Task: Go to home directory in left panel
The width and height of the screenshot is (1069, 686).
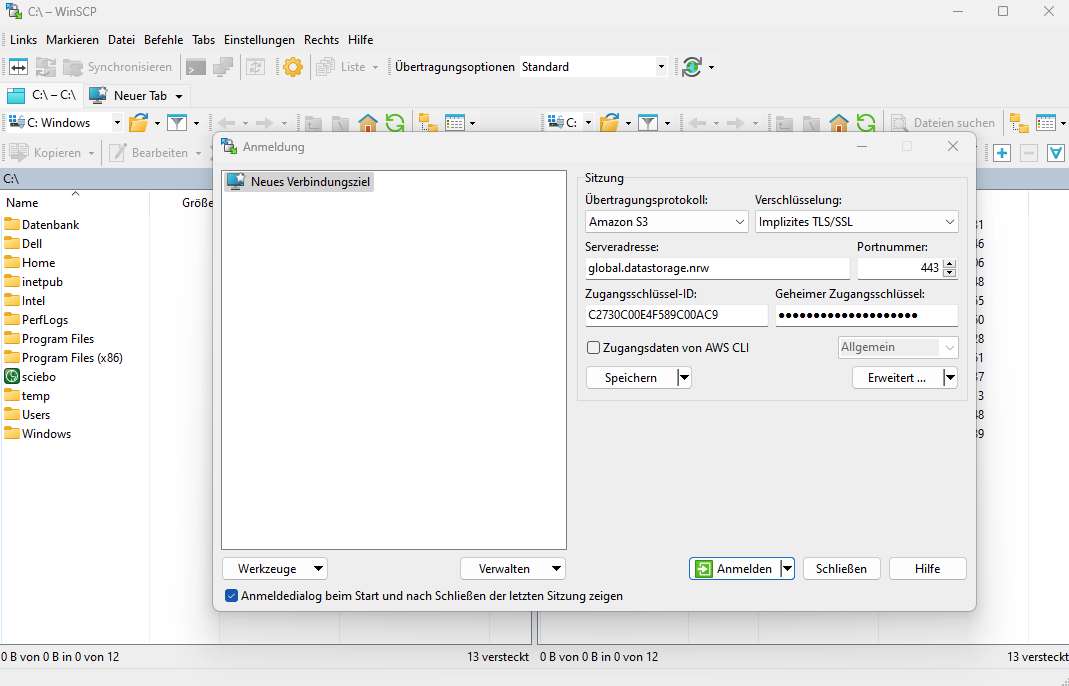Action: pyautogui.click(x=368, y=123)
